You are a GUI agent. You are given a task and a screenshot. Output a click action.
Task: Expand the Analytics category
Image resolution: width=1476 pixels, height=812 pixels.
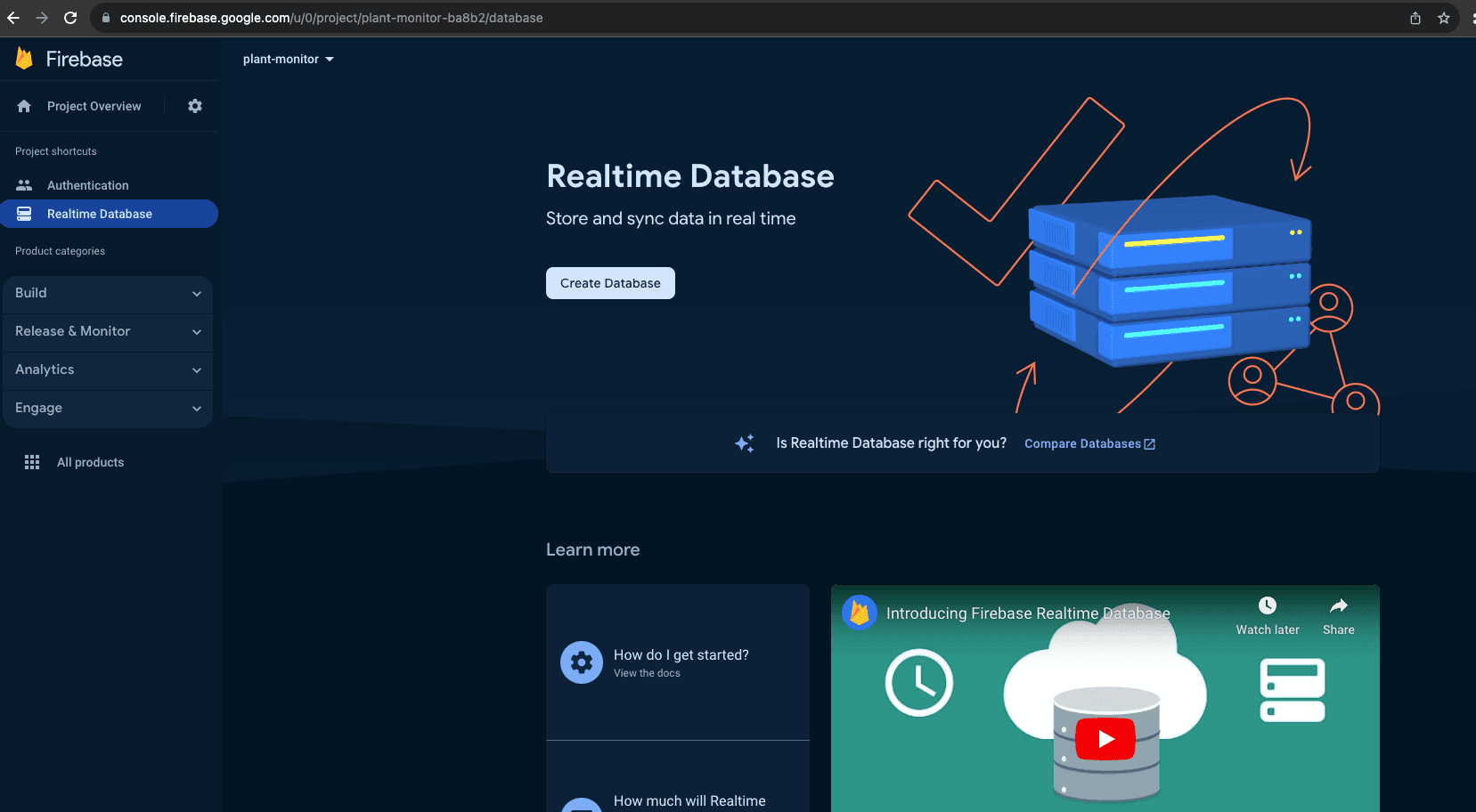[x=108, y=369]
